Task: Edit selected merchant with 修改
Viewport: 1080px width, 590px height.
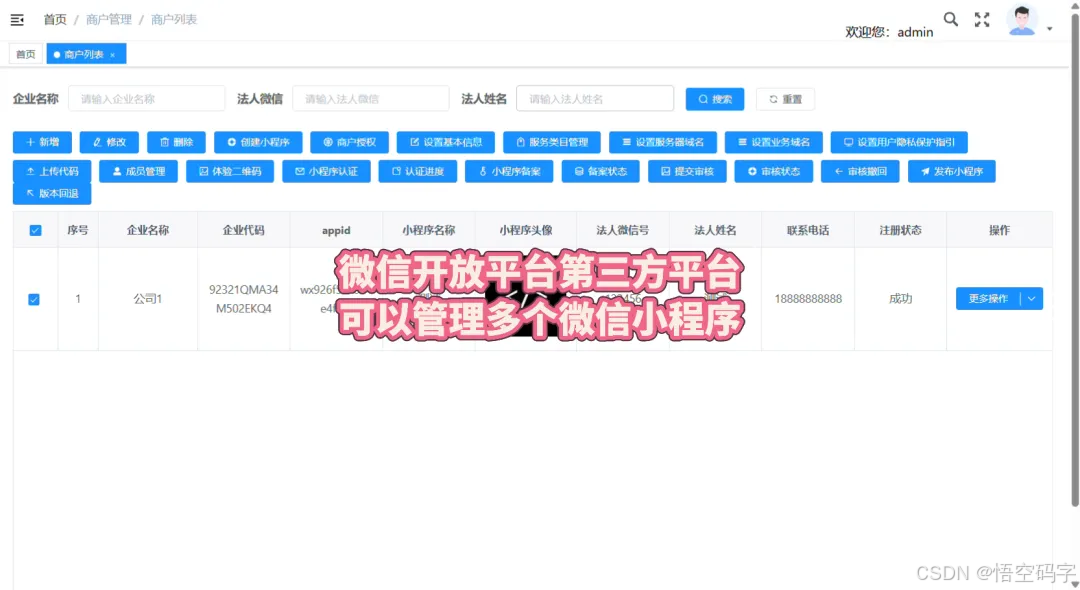Action: [x=110, y=142]
